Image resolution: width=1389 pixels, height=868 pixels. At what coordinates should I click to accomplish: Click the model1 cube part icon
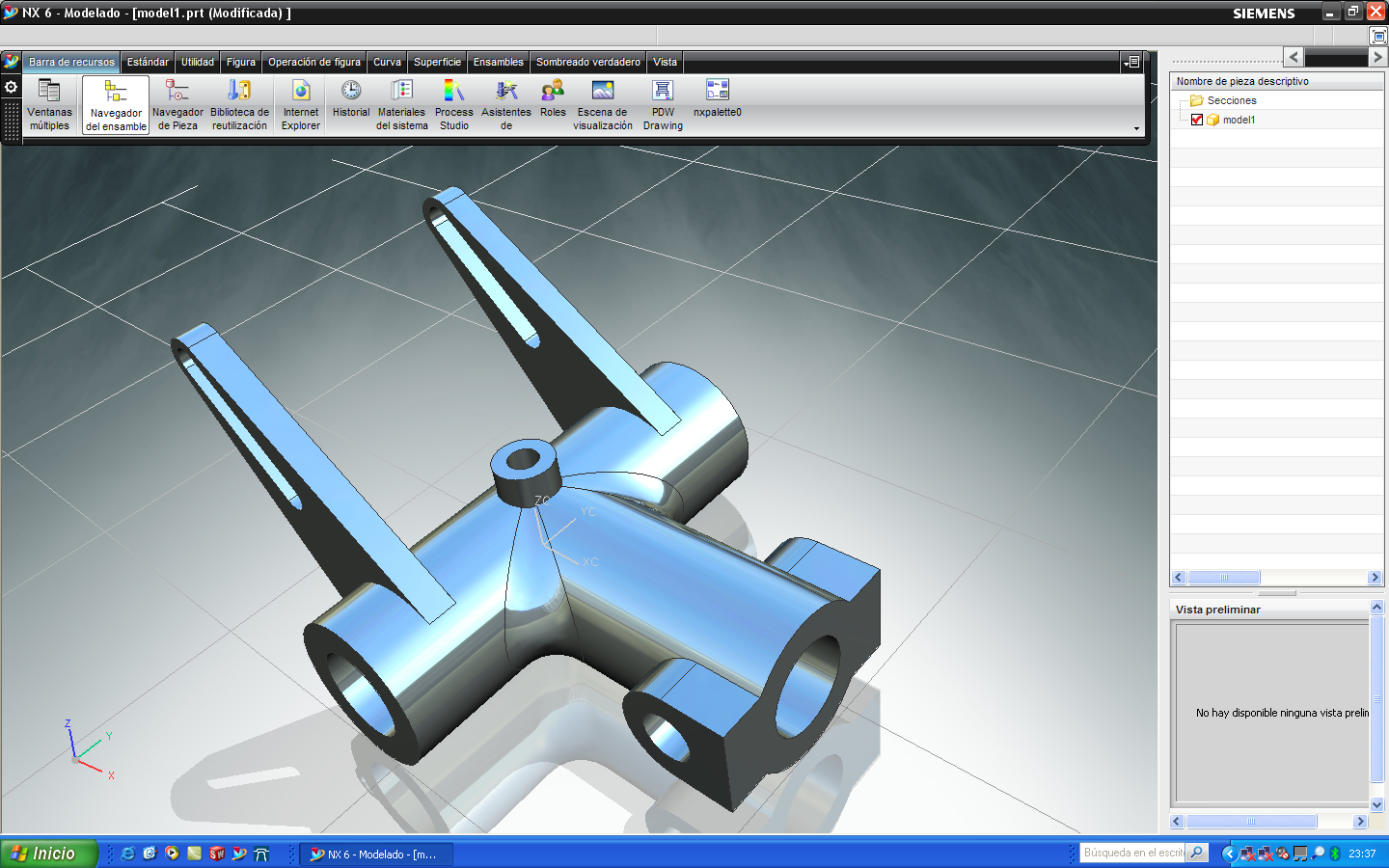pos(1212,120)
